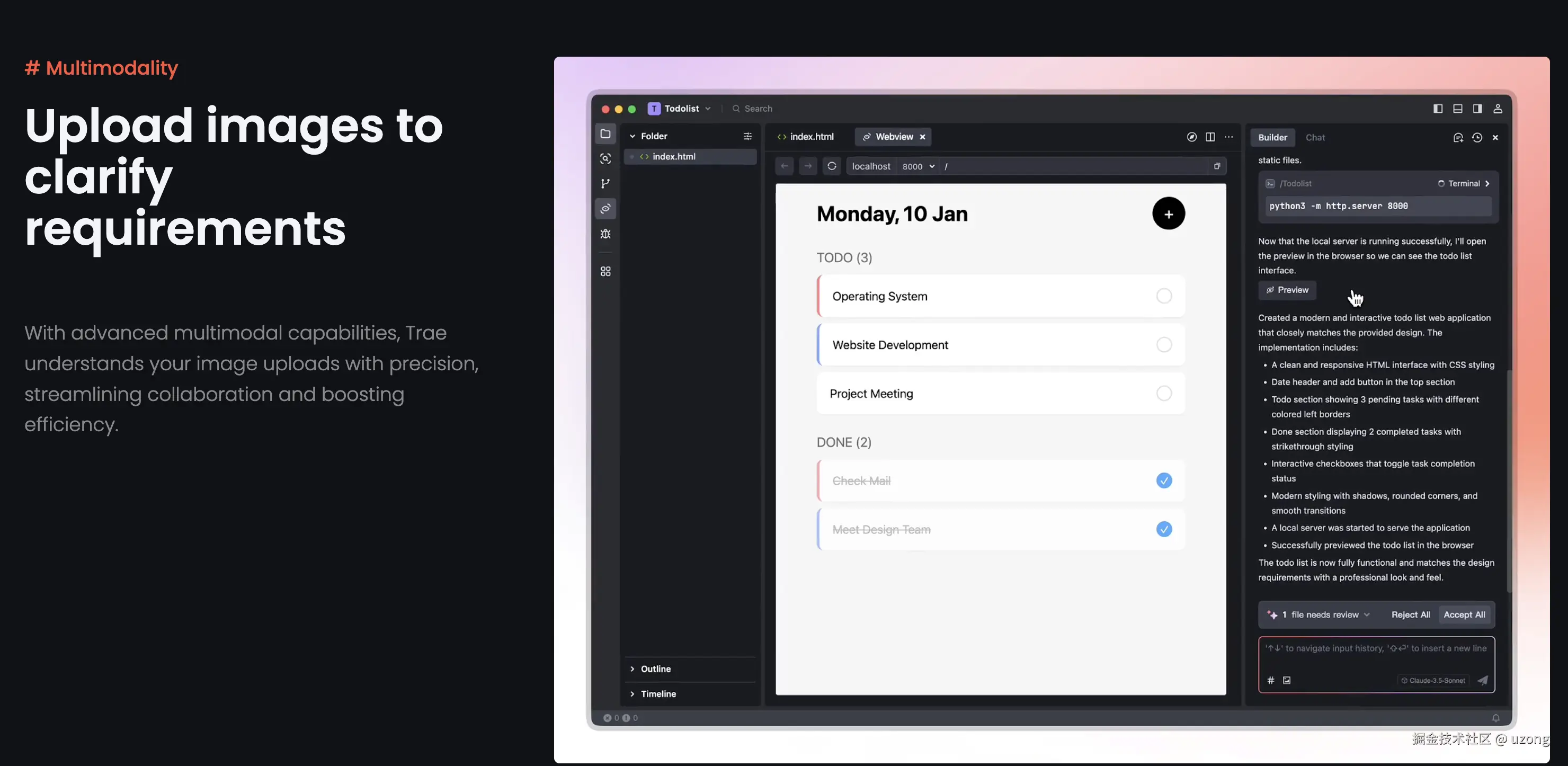Click the image upload icon in chat input
This screenshot has height=766, width=1568.
[x=1287, y=680]
